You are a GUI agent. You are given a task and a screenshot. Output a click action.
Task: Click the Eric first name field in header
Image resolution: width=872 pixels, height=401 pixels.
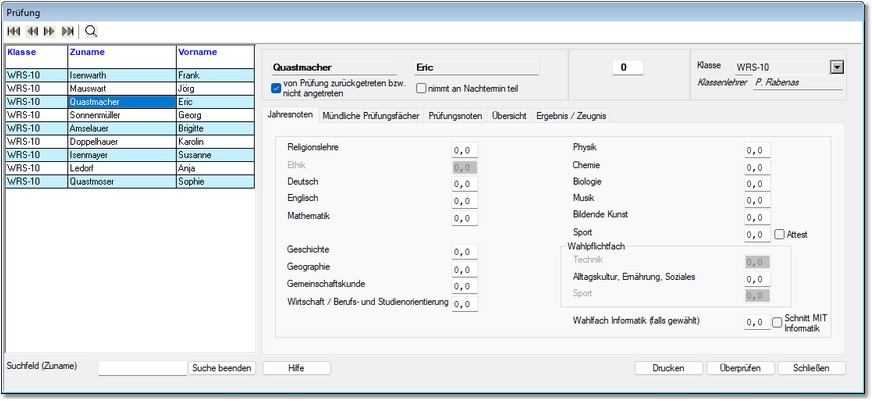coord(477,67)
